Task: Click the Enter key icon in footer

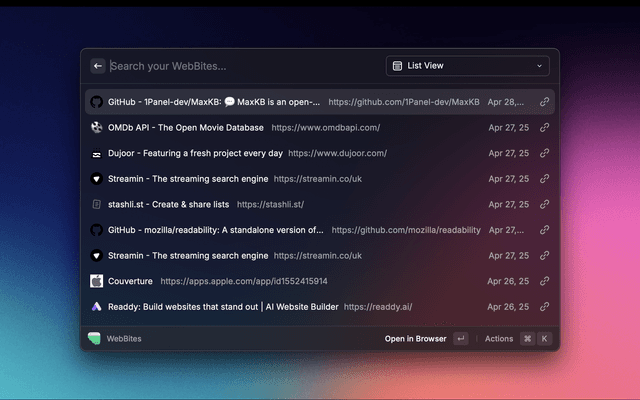Action: pyautogui.click(x=460, y=339)
